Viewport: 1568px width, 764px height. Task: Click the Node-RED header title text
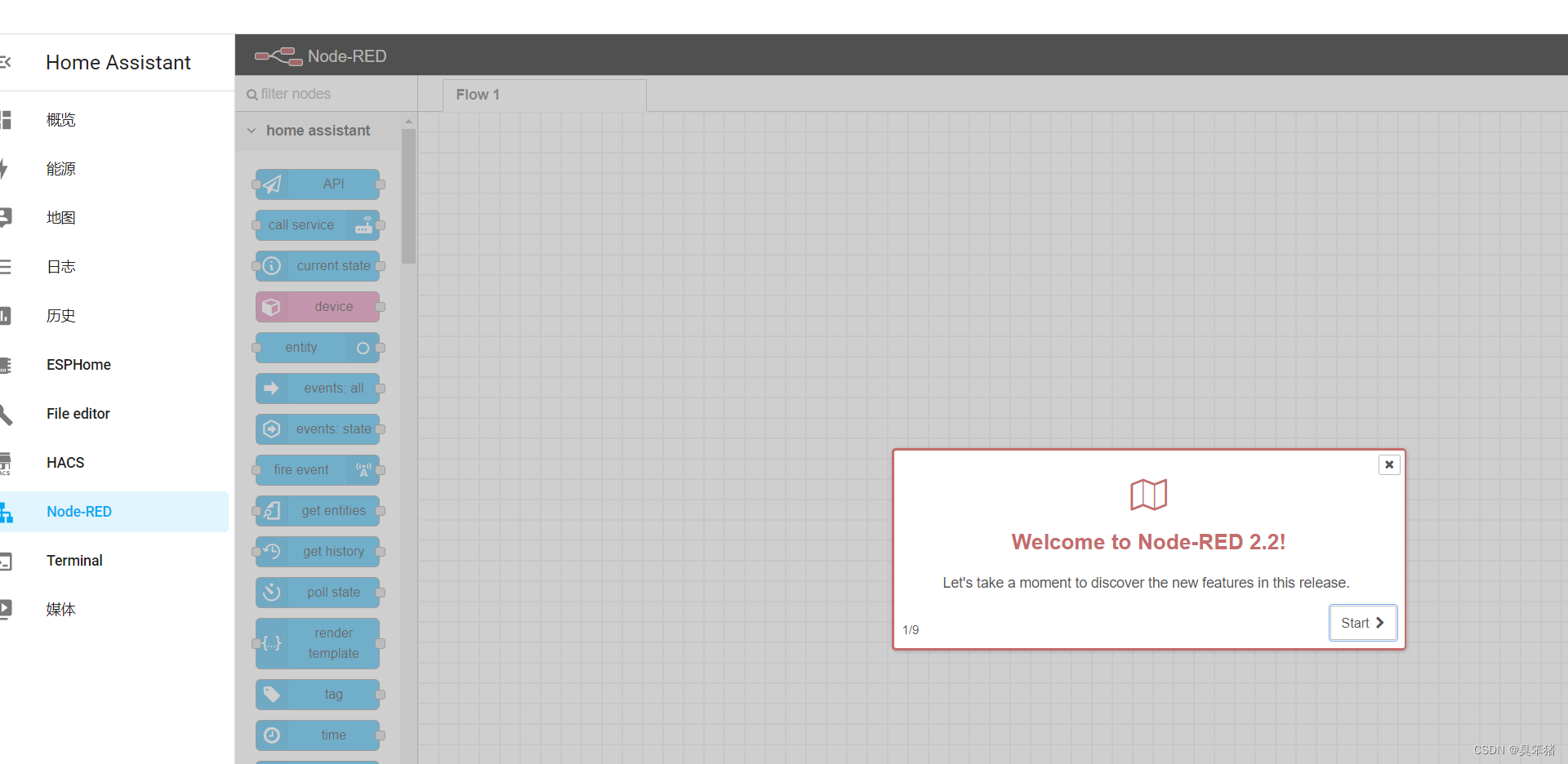pyautogui.click(x=347, y=56)
